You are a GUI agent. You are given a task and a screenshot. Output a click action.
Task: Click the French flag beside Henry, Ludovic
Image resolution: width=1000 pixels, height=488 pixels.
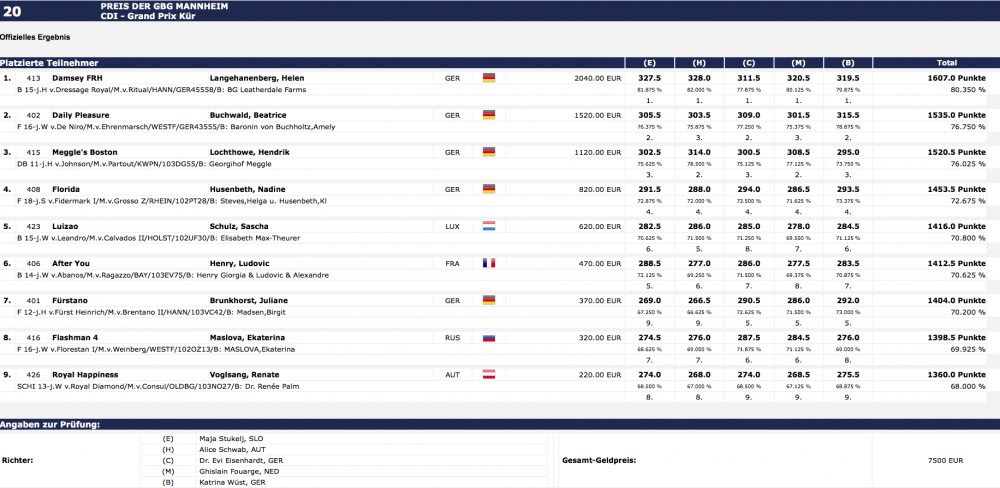coord(489,263)
